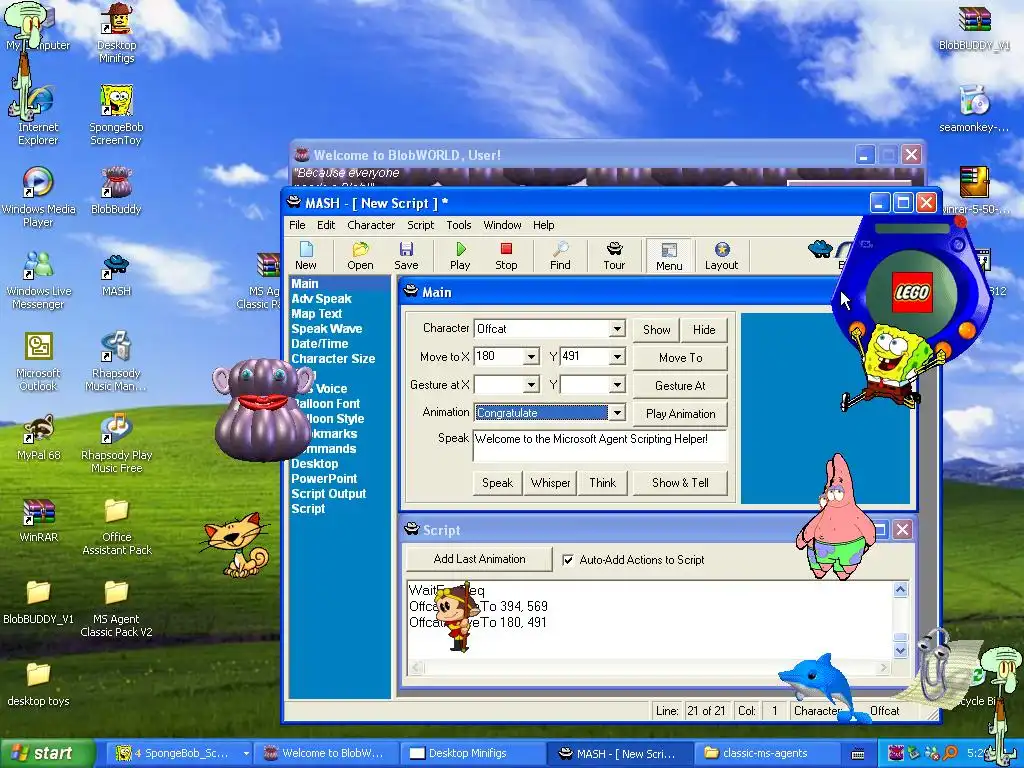Click the Whisper button
Image resolution: width=1024 pixels, height=768 pixels.
550,483
